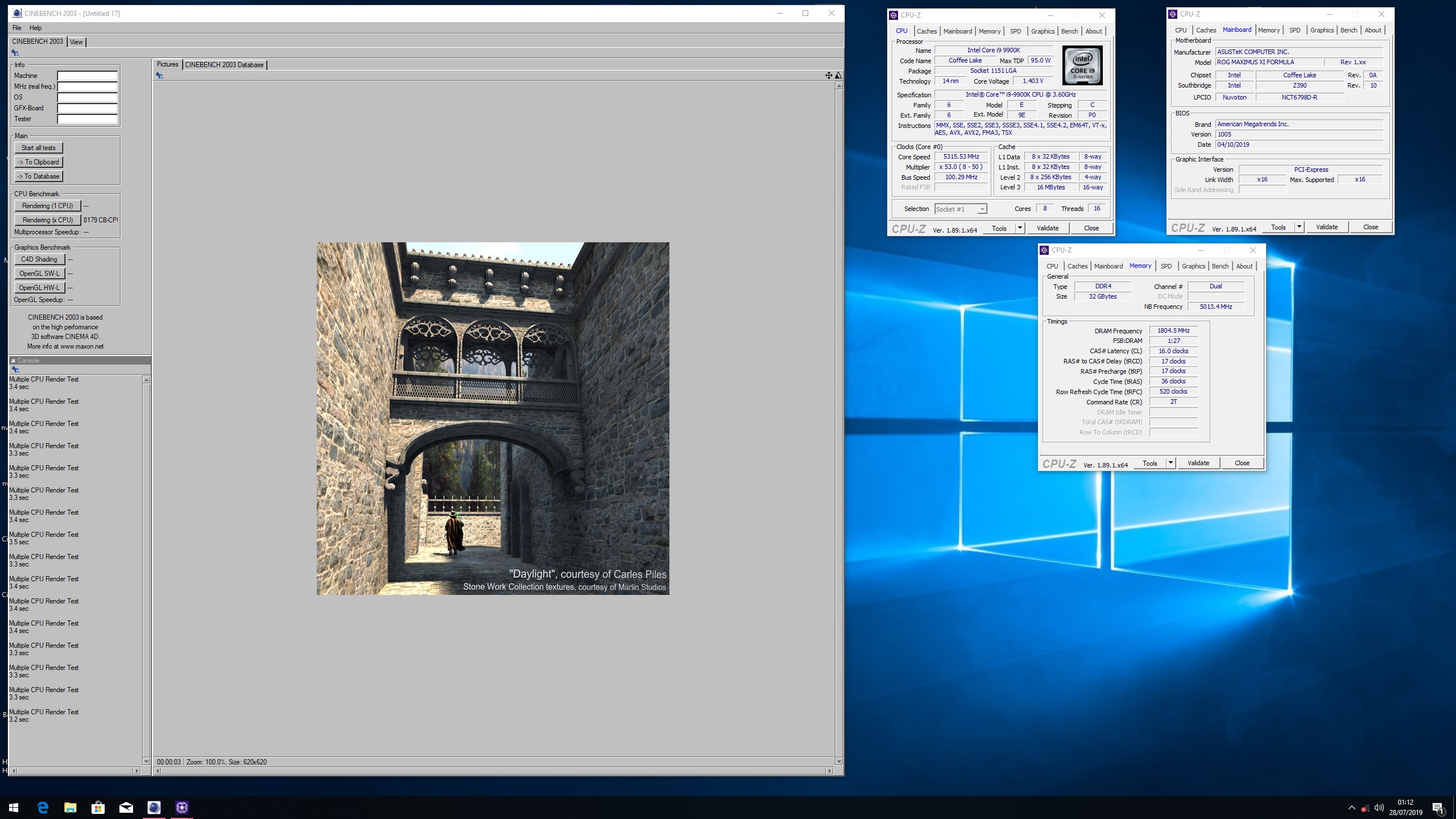
Task: Click the To Database button
Action: tap(39, 176)
